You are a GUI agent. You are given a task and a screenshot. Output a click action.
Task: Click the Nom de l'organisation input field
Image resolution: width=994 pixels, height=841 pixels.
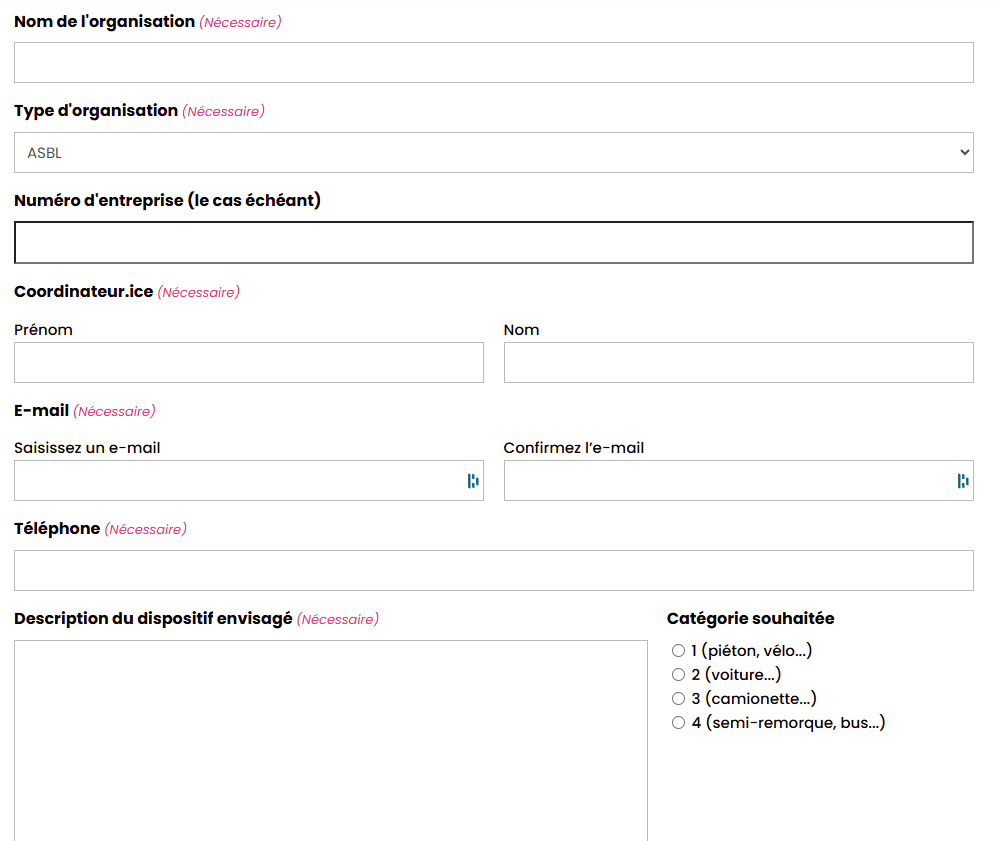point(494,63)
